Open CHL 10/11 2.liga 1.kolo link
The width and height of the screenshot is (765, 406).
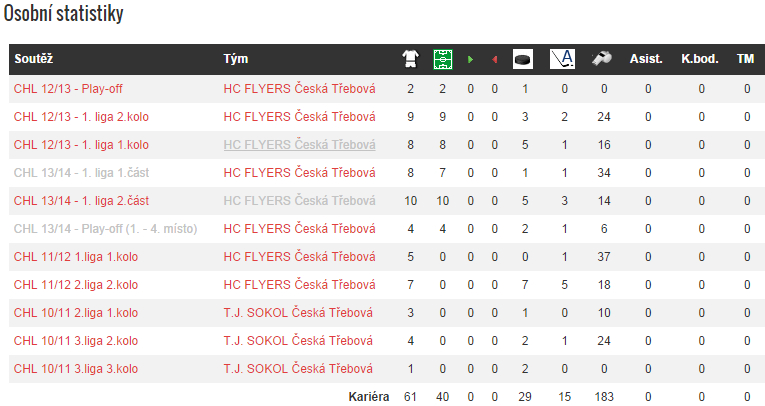[x=76, y=313]
